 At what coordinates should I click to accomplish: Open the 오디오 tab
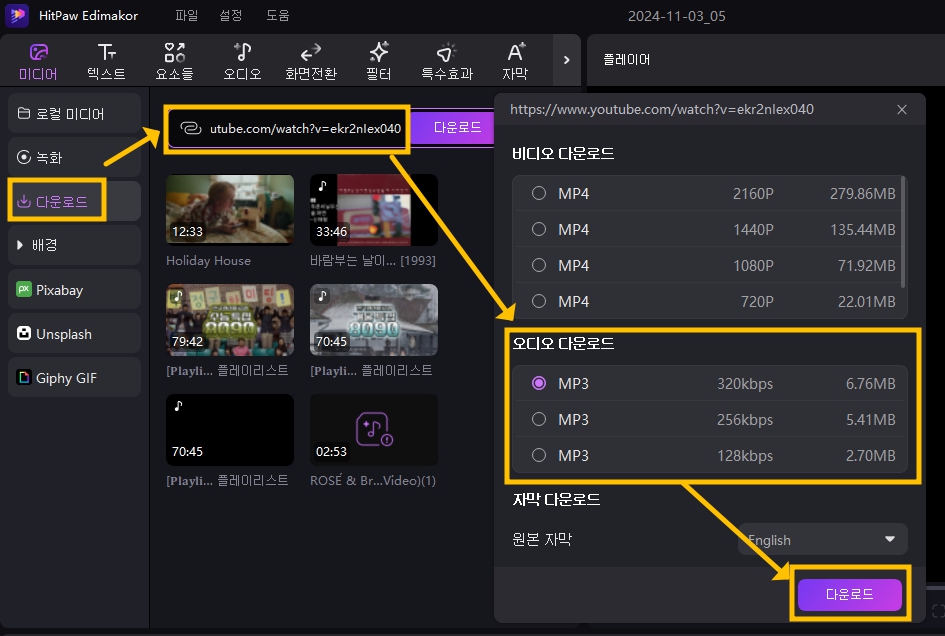pyautogui.click(x=242, y=61)
